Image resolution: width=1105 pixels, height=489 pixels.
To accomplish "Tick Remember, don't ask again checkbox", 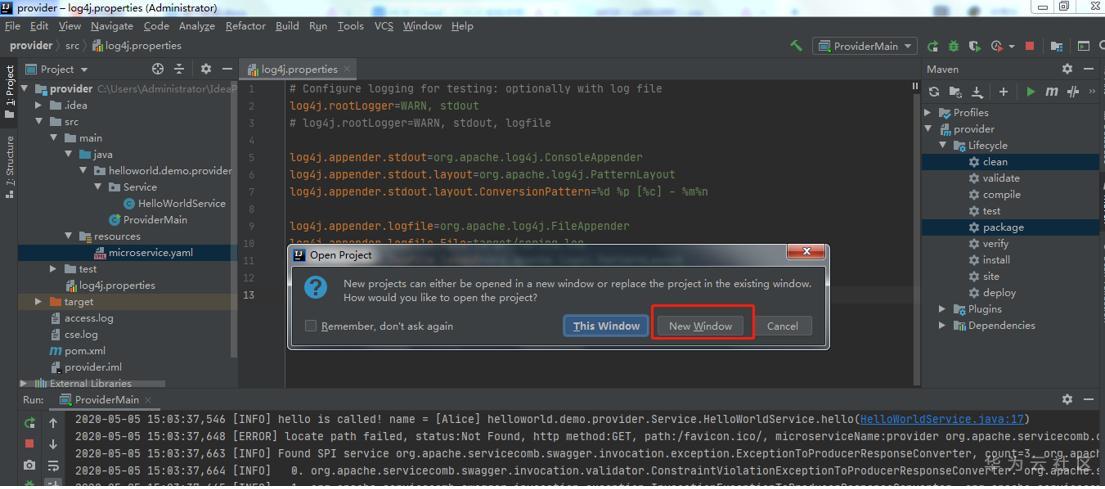I will click(311, 326).
